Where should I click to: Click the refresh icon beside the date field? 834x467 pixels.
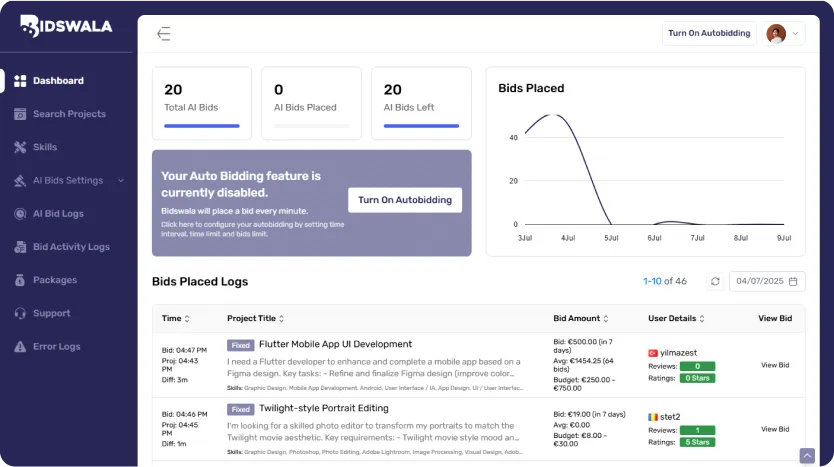click(715, 281)
